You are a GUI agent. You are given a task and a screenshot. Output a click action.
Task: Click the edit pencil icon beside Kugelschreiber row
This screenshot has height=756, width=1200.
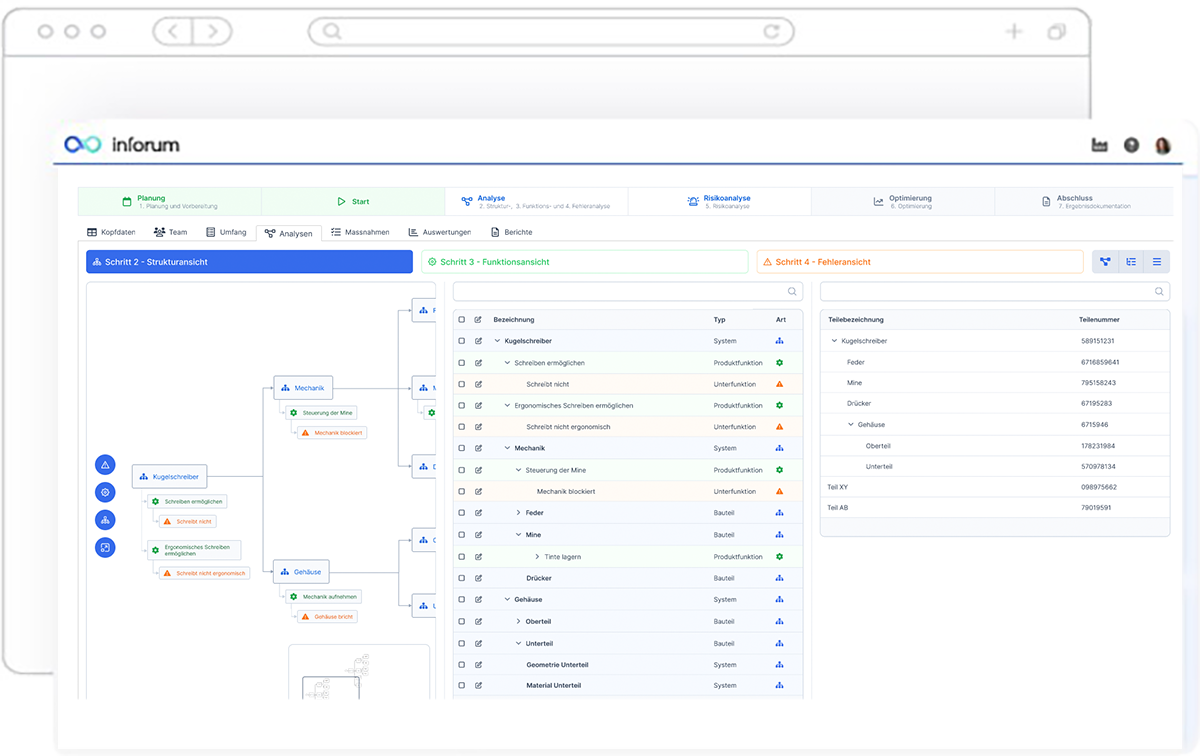click(x=477, y=340)
